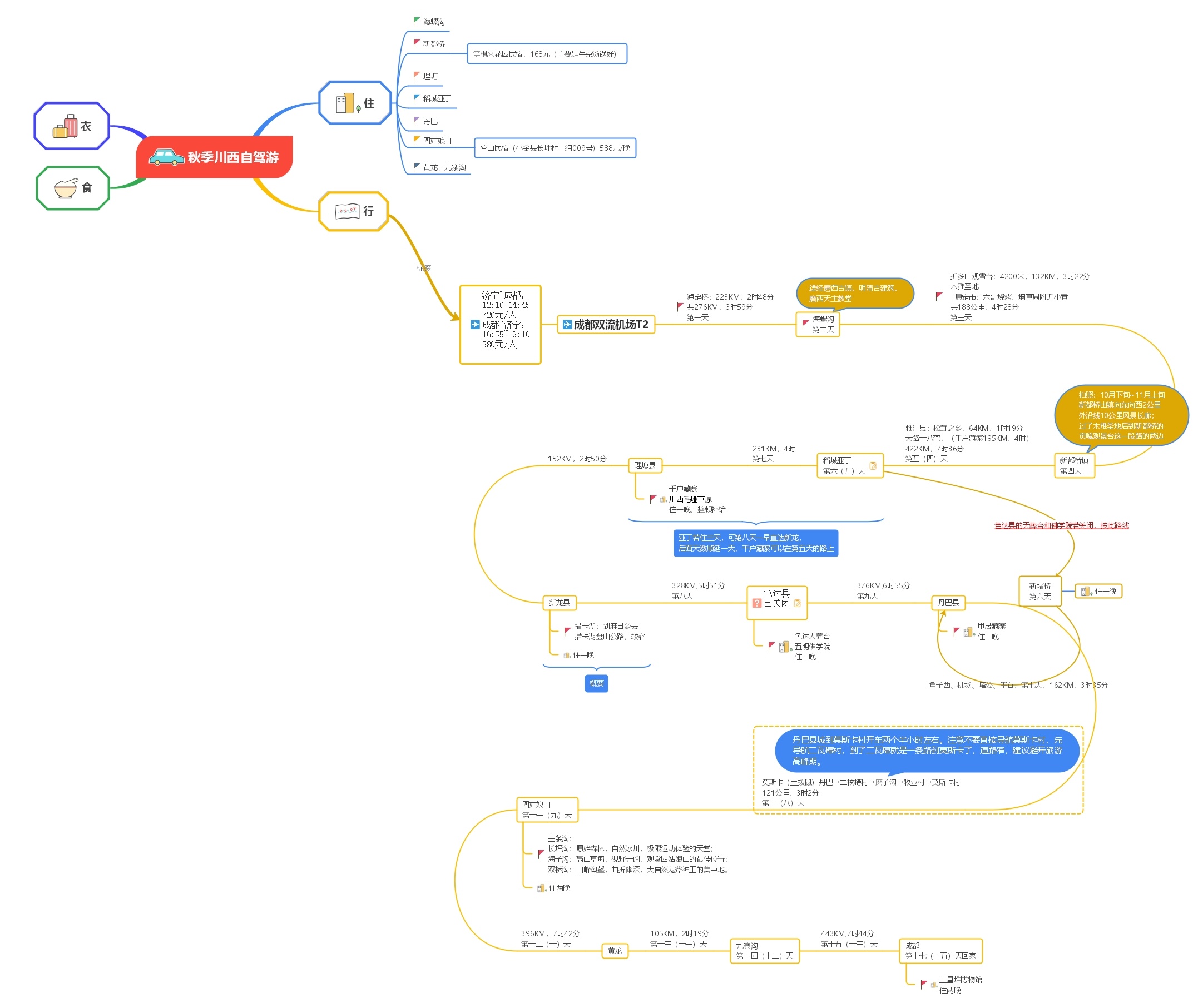Screen dimensions: 1203x1008
Task: Click the orange 途经磨西古镇 callout bubble
Action: (854, 293)
